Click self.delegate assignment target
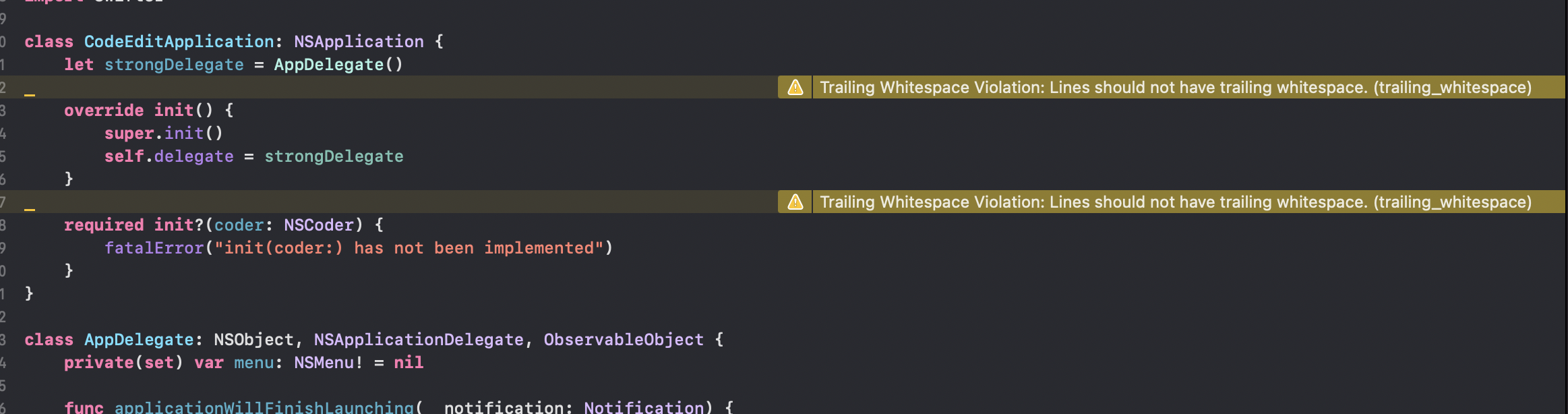 (x=169, y=156)
